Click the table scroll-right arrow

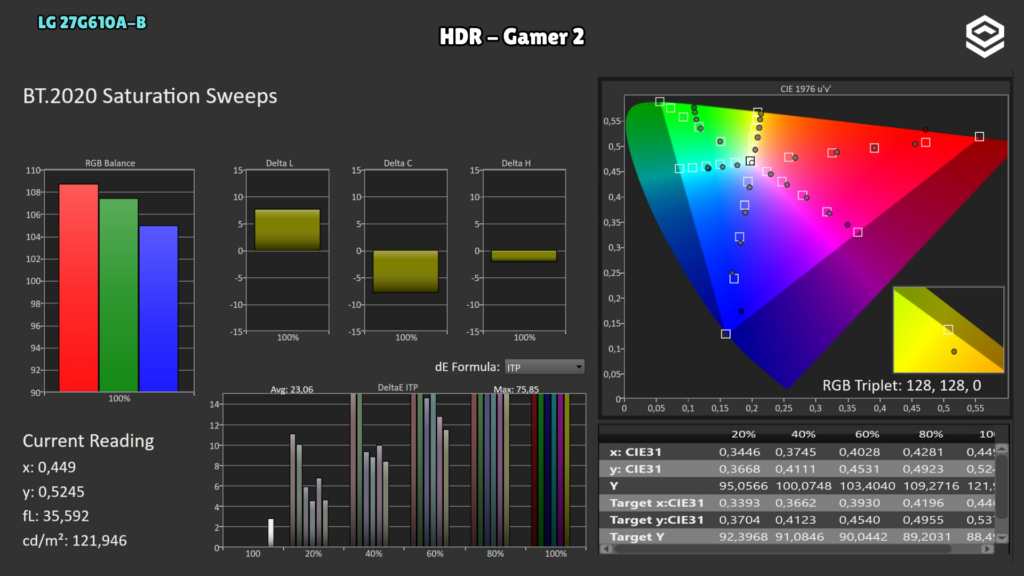pos(987,549)
